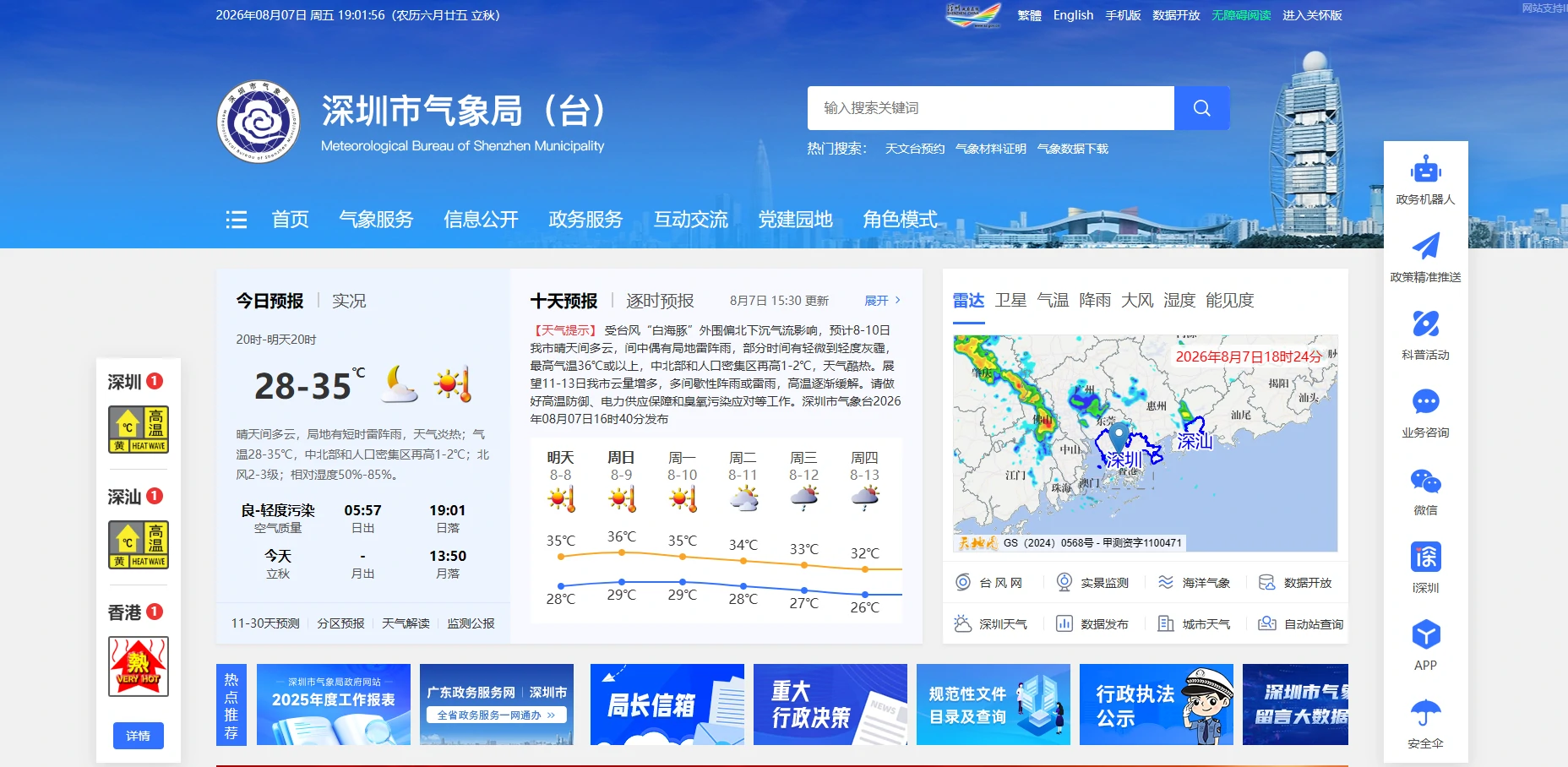Open the 政务机器人 robot icon
The image size is (1568, 767).
click(1425, 169)
